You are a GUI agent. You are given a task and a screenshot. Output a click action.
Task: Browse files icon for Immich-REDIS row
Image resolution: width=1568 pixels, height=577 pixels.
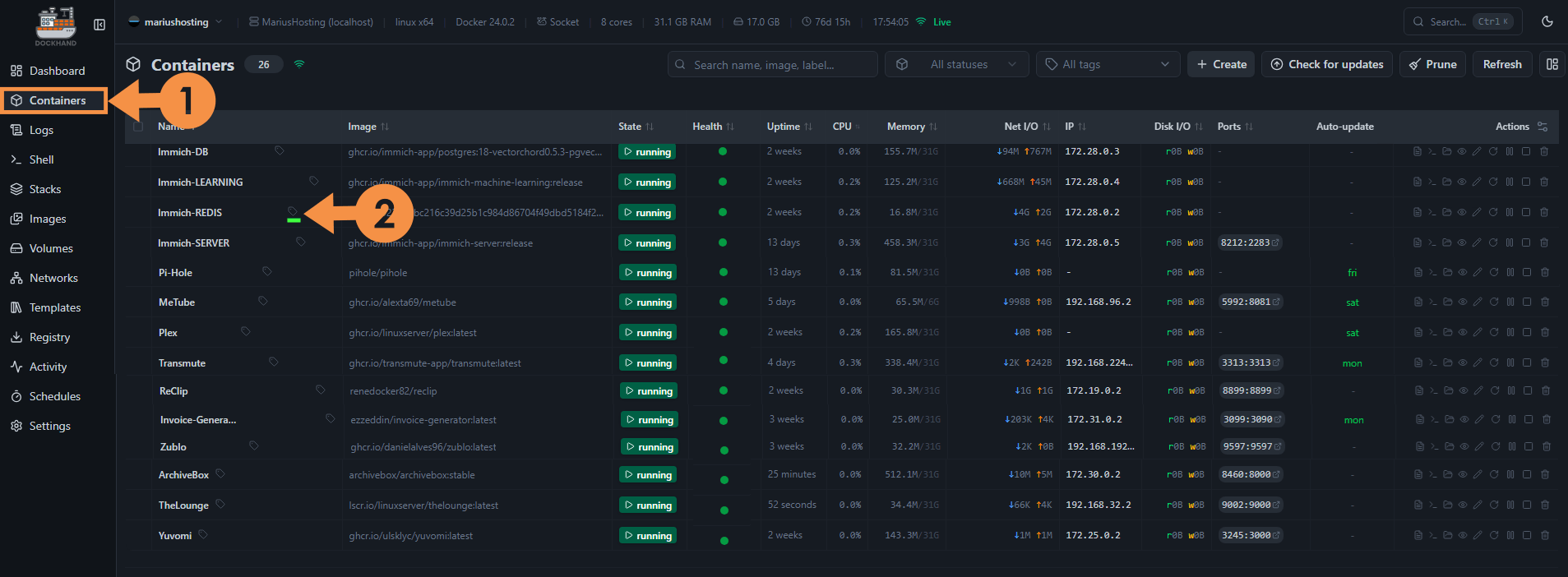pos(1447,212)
